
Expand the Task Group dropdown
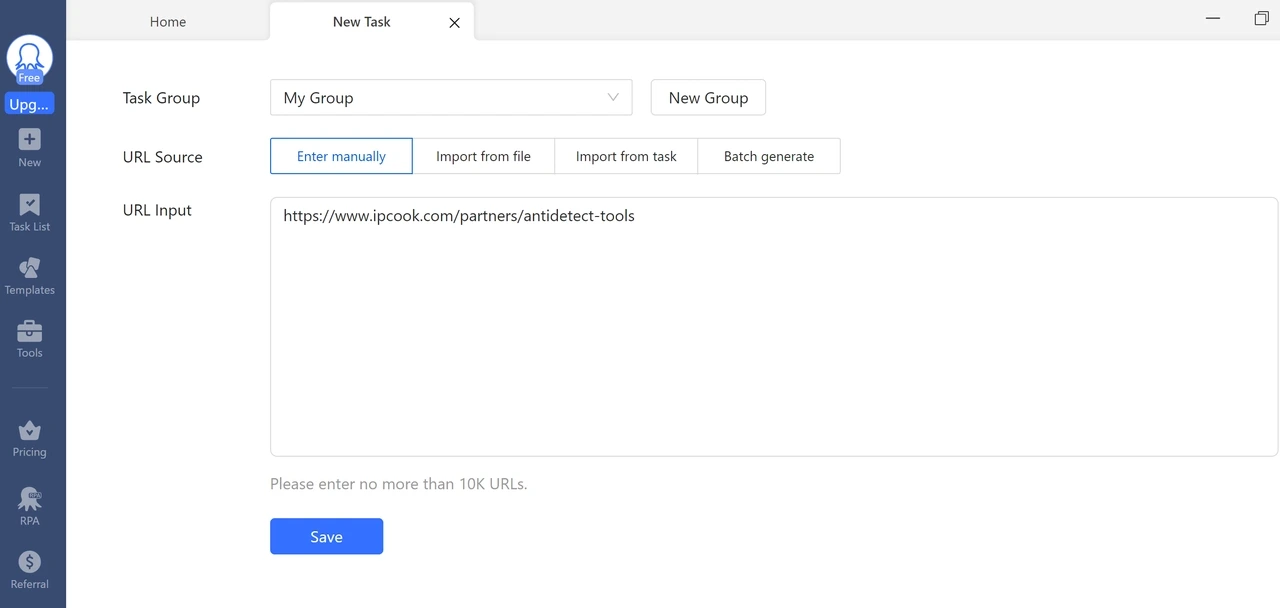pos(612,97)
